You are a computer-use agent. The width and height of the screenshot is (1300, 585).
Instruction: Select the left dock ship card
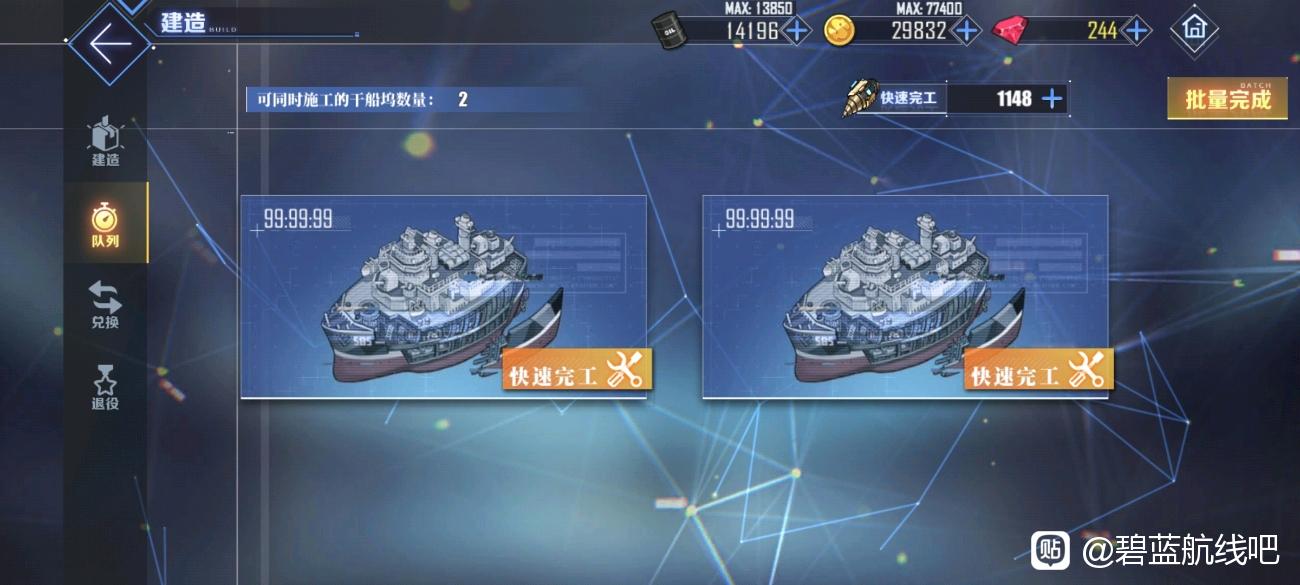pyautogui.click(x=444, y=297)
